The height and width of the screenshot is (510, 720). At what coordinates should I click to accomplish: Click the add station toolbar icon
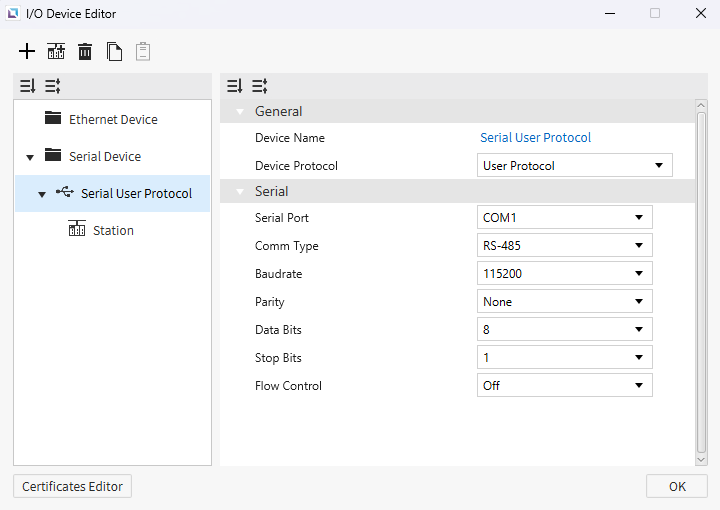click(x=56, y=51)
